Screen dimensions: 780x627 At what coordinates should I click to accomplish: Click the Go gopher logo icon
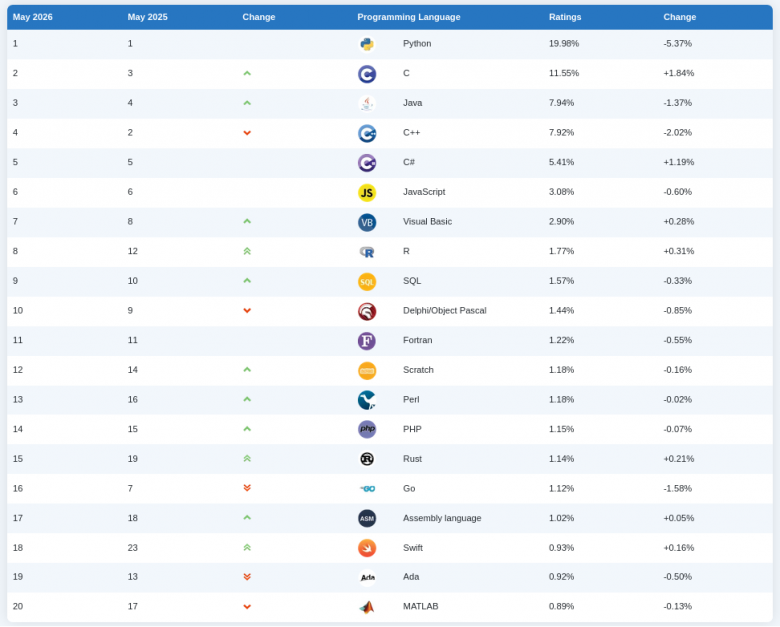[367, 489]
